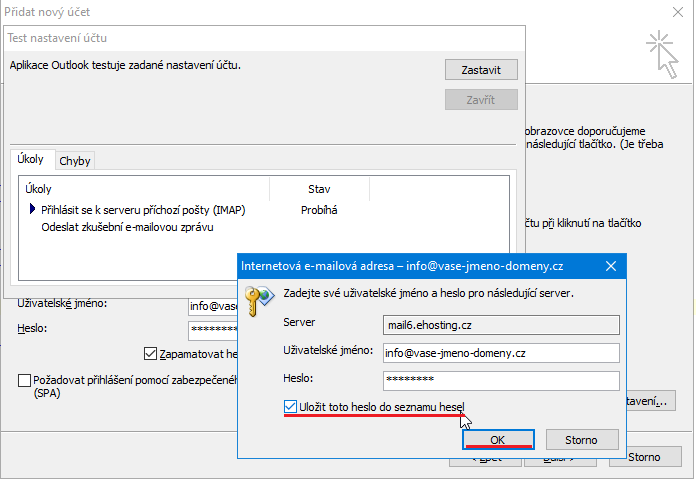Screen dimensions: 696x480
Task: Close the internet e-mail address password dialog
Action: click(611, 266)
